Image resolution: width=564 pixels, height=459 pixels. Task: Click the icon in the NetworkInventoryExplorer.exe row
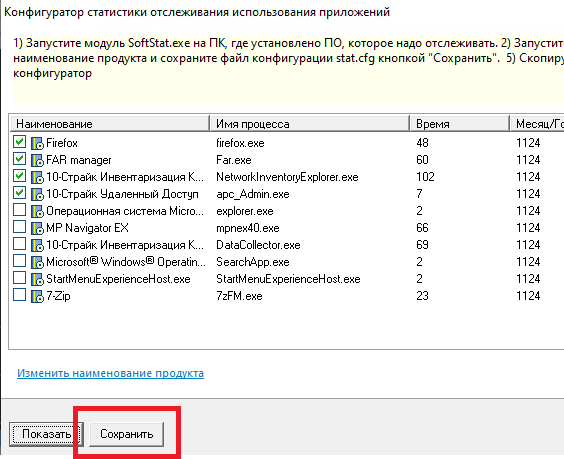(37, 177)
